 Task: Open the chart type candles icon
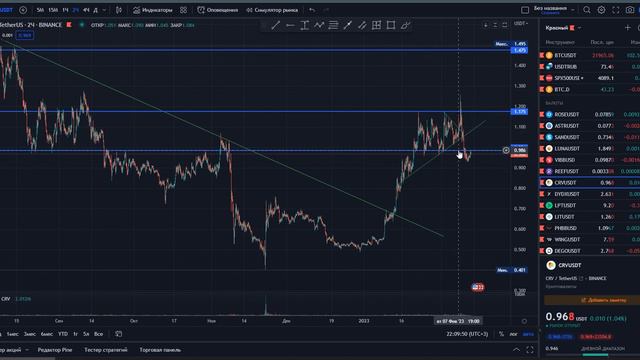pyautogui.click(x=119, y=10)
